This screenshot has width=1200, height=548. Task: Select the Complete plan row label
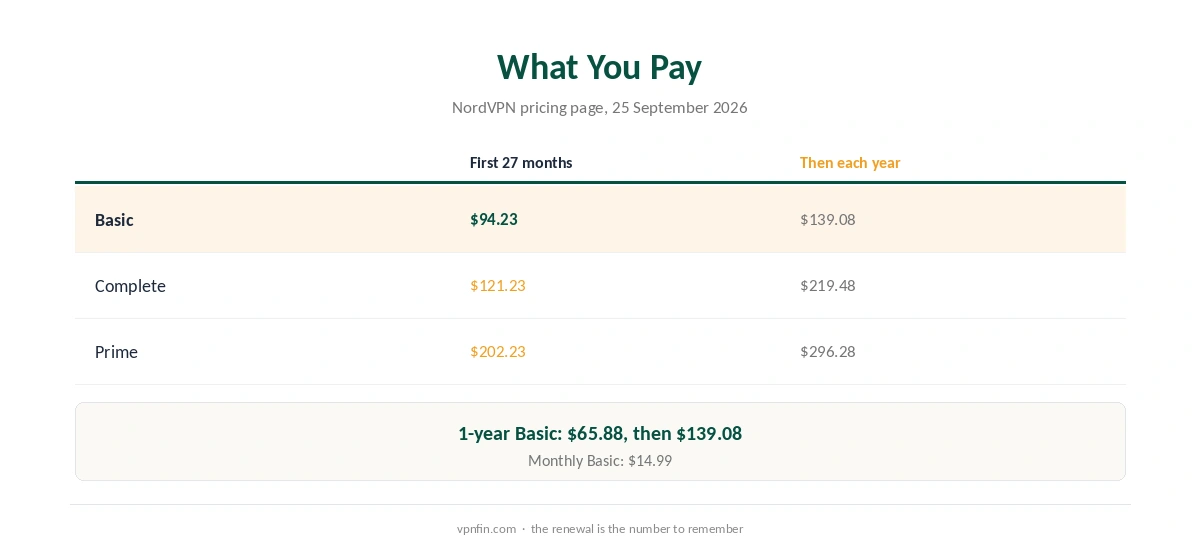pyautogui.click(x=130, y=286)
